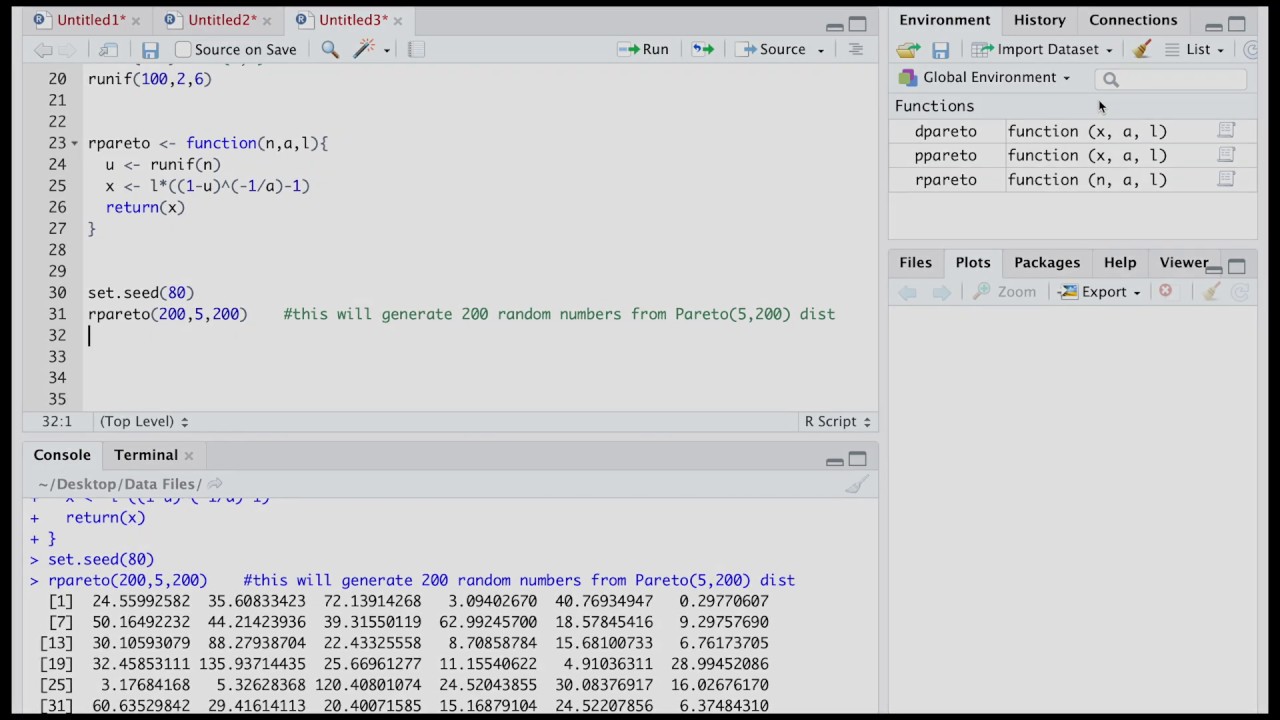This screenshot has width=1280, height=720.
Task: Open the Top Level scope navigator dropdown
Action: (x=144, y=422)
